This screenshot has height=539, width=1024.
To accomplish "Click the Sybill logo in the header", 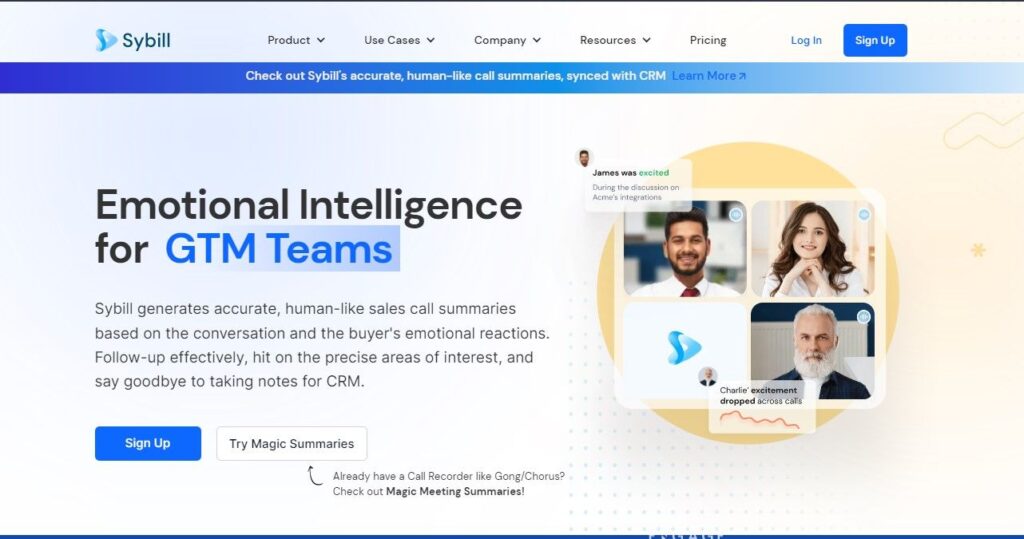I will point(133,40).
